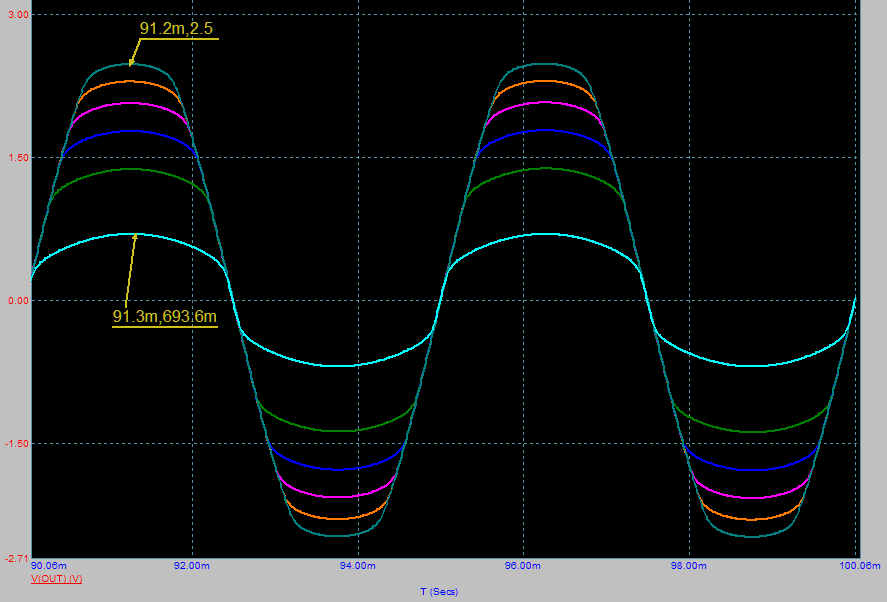Click the 100.06m X-axis end value

(x=856, y=566)
